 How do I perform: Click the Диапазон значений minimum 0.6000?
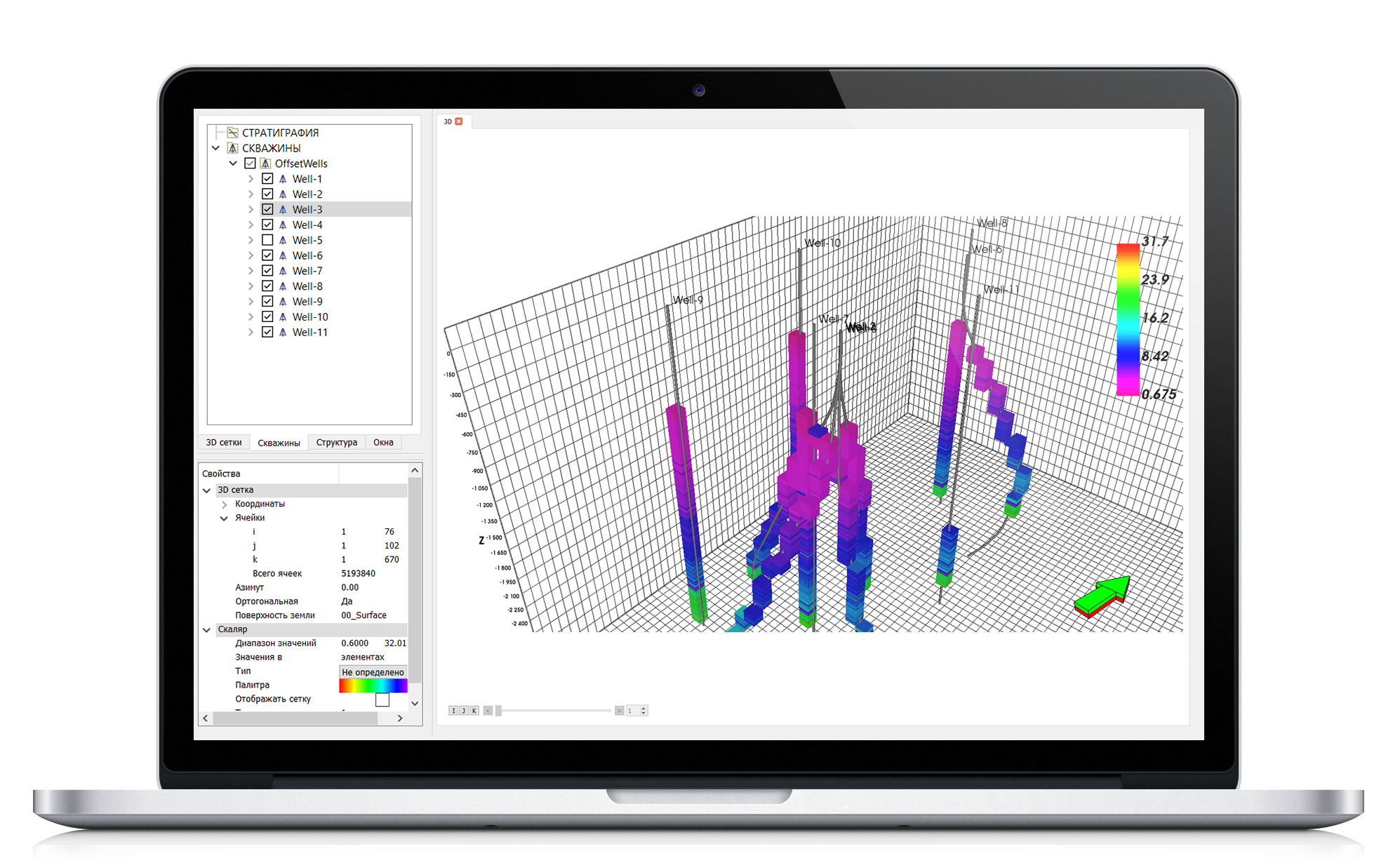click(354, 643)
